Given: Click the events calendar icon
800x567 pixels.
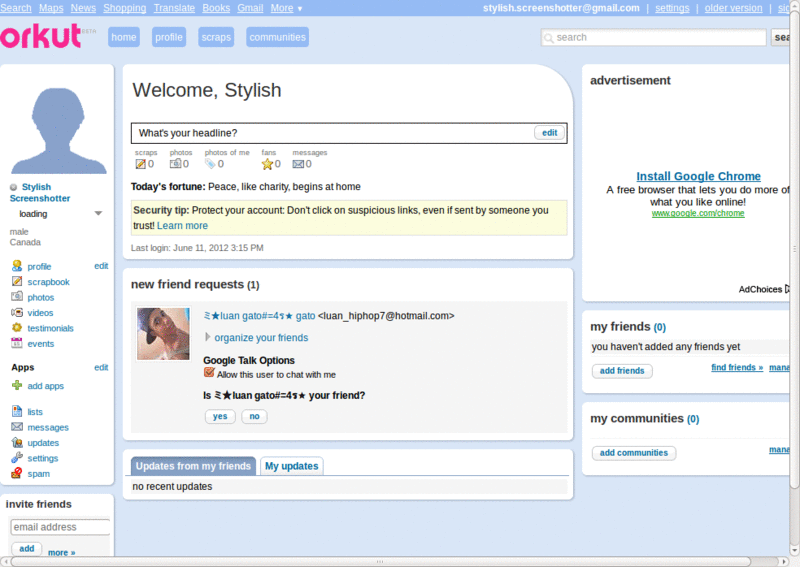Looking at the screenshot, I should pos(17,343).
